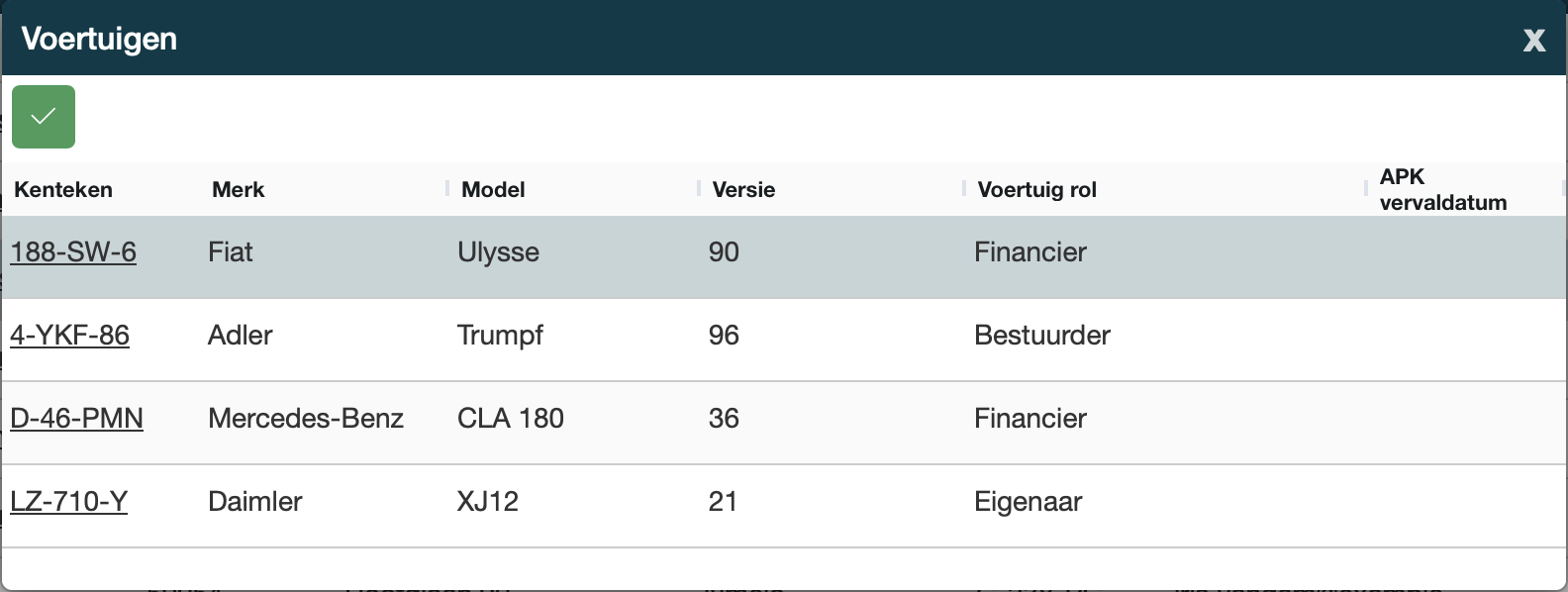
Task: Open license plate link D-46-PMN
Action: [x=76, y=419]
